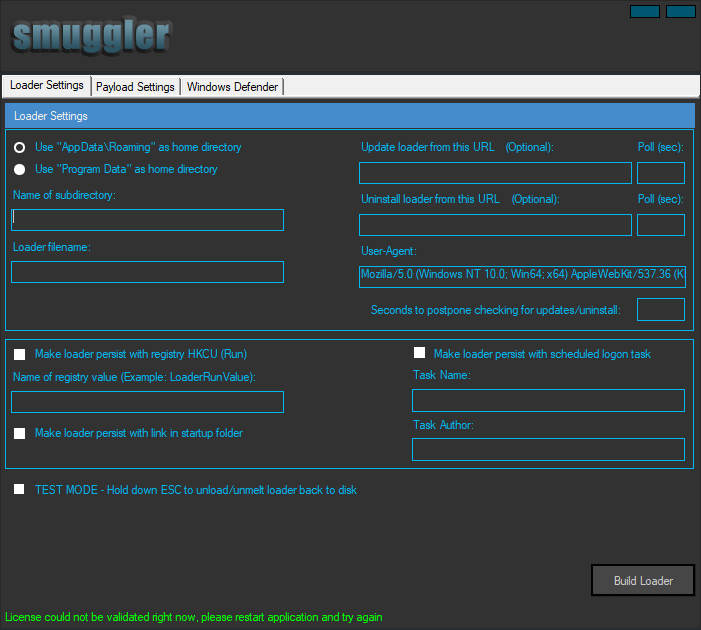
Task: Click the "Uninstall loader from this URL" label
Action: point(430,199)
